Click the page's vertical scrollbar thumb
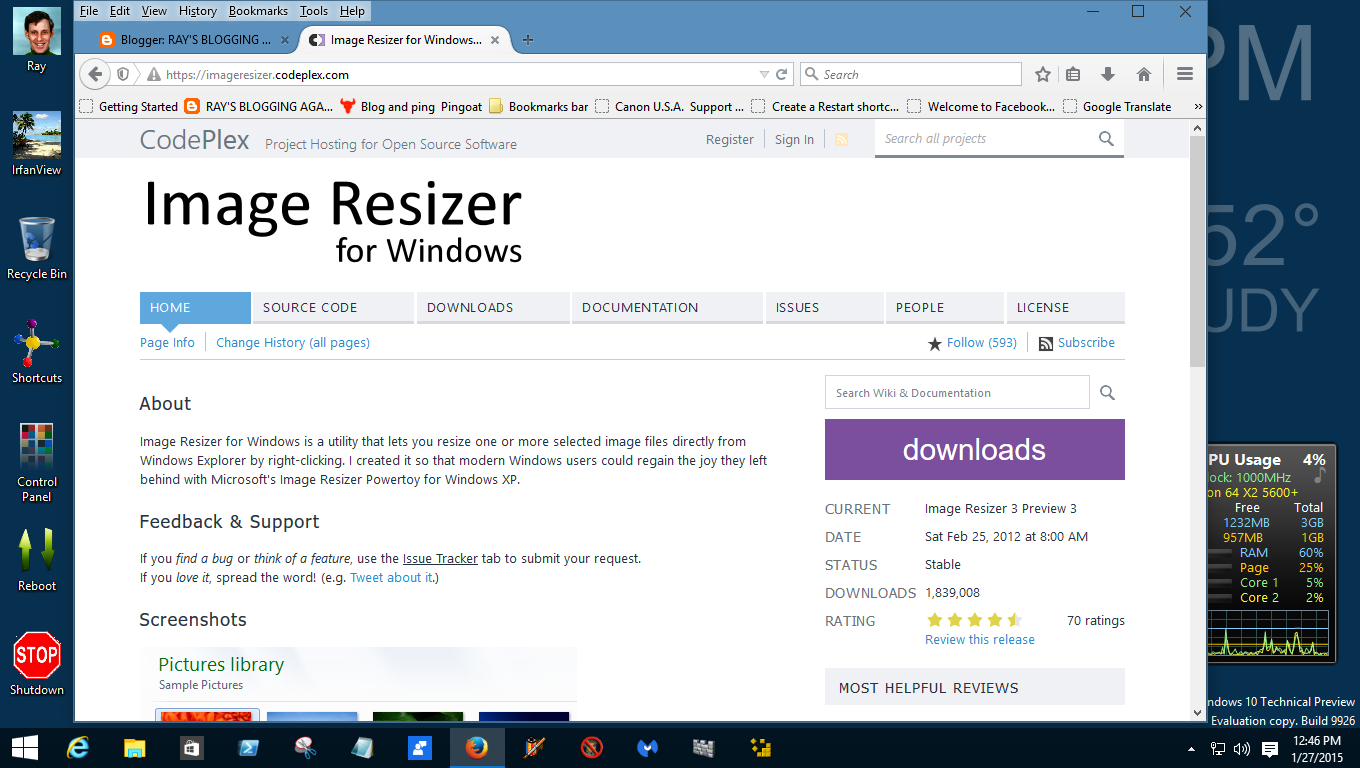This screenshot has width=1360, height=768. (x=1198, y=252)
